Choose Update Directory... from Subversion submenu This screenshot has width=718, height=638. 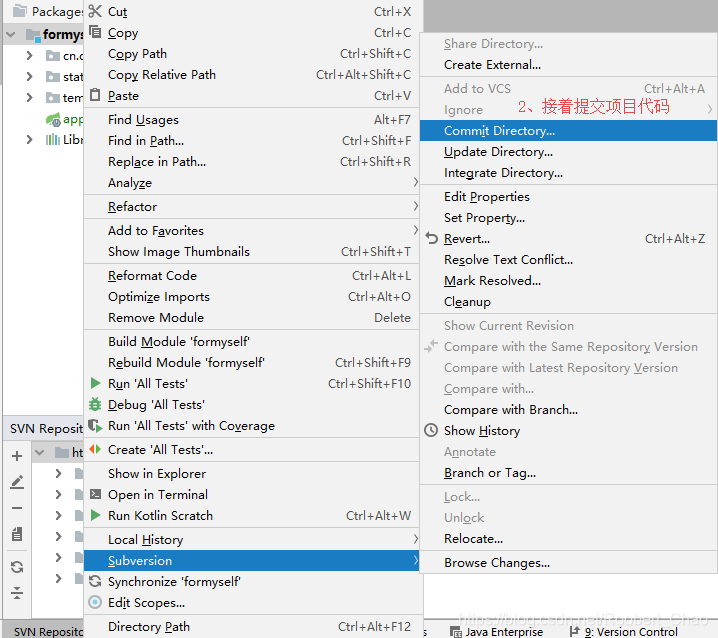(x=568, y=152)
